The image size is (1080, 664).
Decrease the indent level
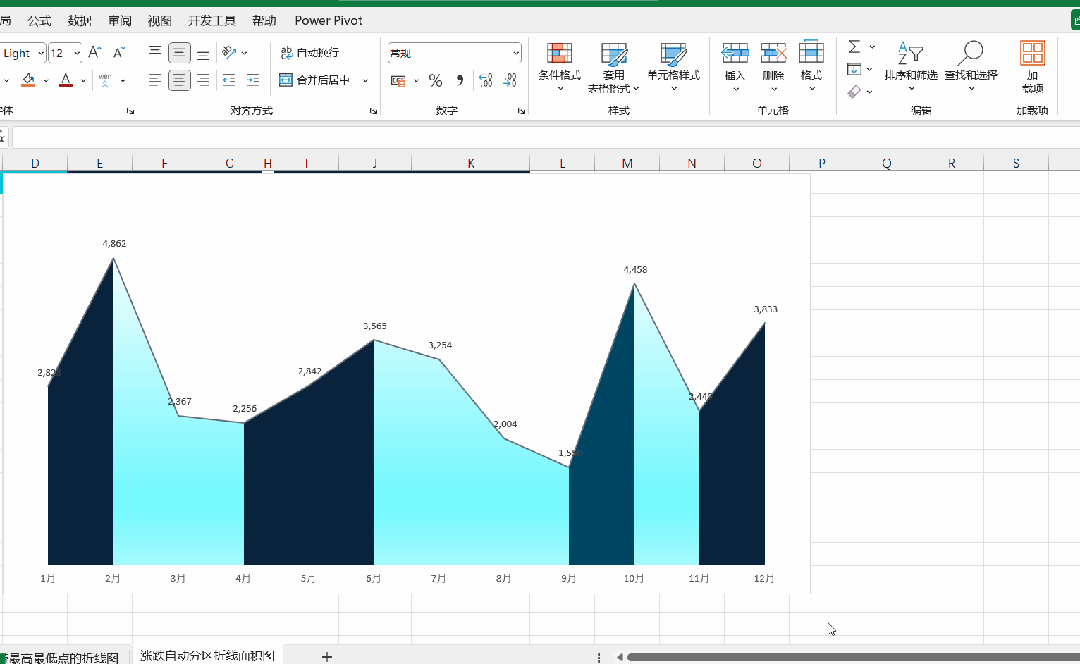(229, 81)
